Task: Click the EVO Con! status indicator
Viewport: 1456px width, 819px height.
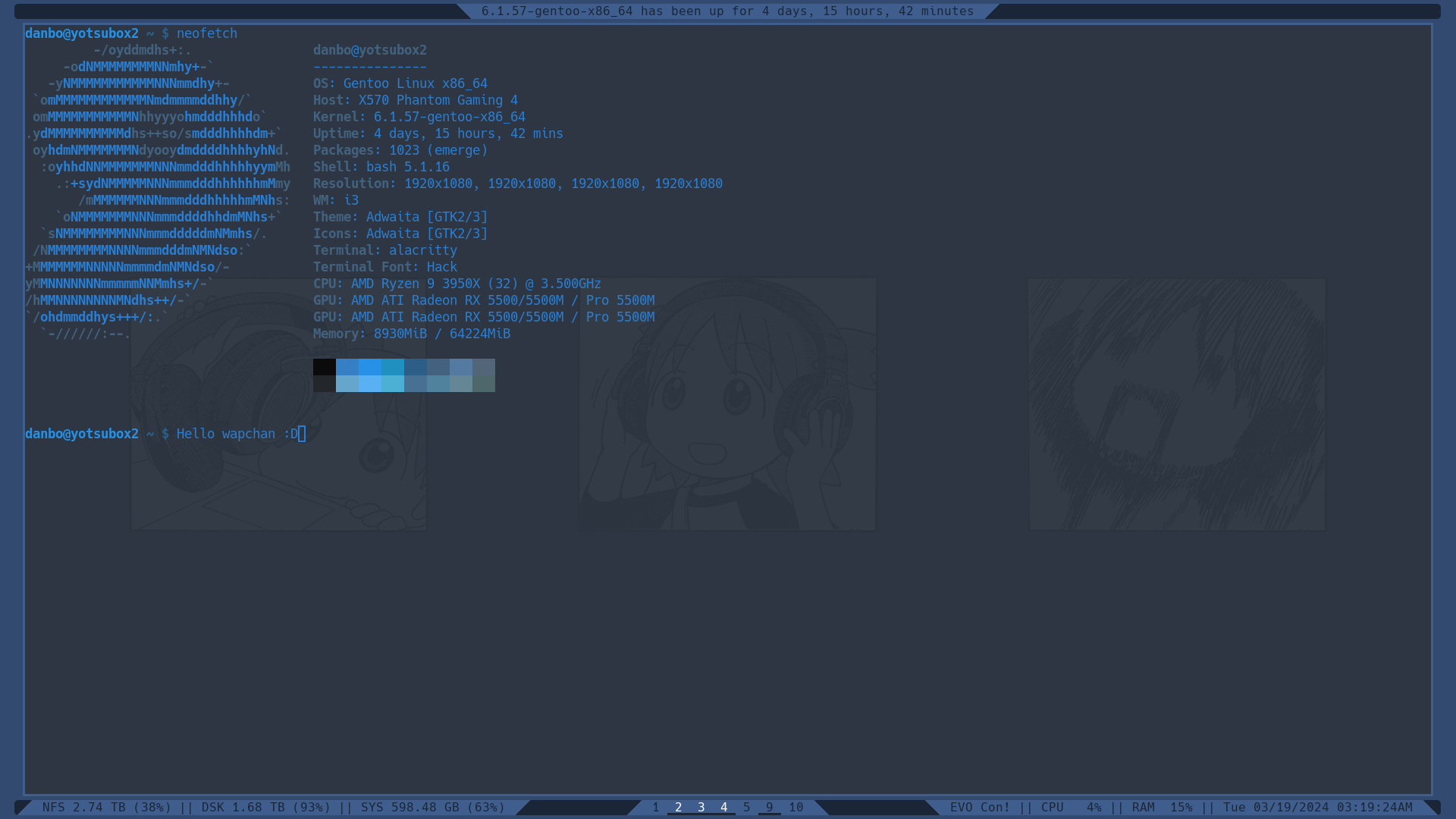Action: coord(980,807)
